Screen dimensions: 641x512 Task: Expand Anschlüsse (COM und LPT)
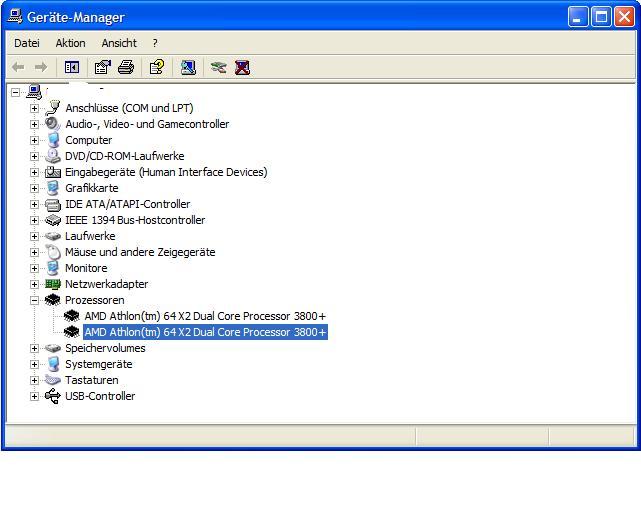[34, 108]
